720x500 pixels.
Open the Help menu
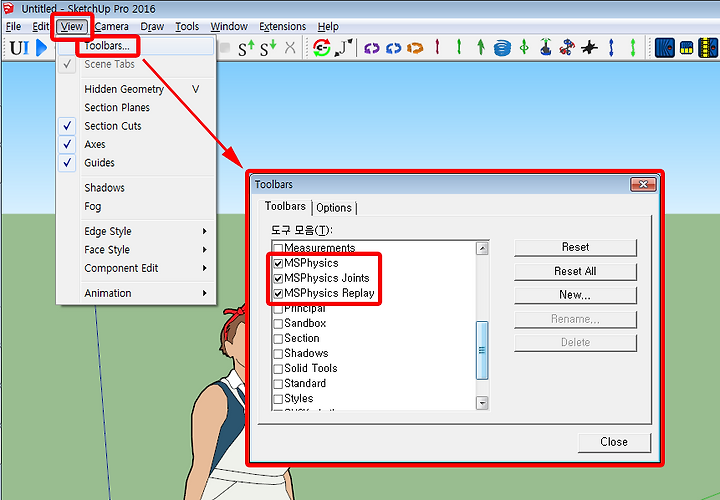(x=328, y=27)
